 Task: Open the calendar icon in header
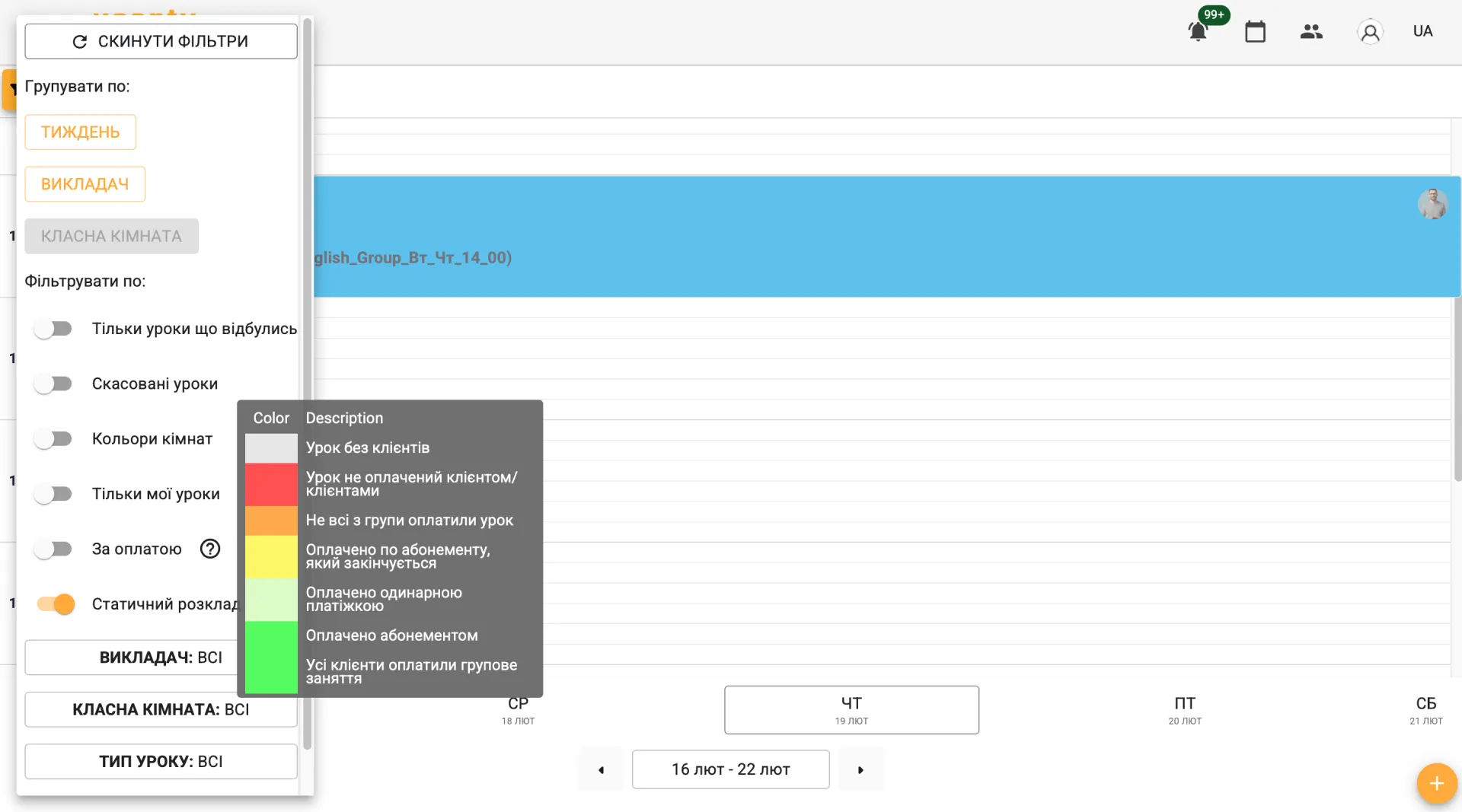pos(1255,32)
